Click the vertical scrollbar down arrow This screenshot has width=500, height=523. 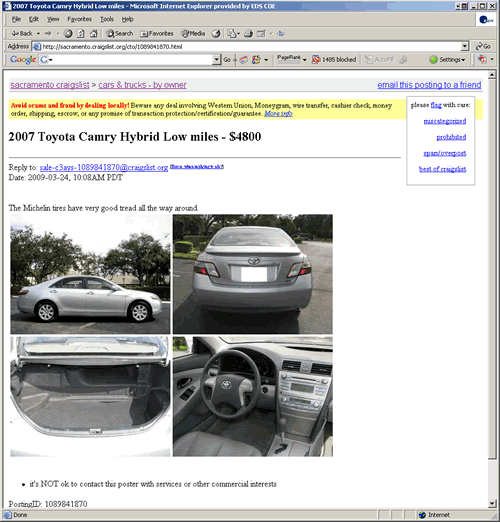click(x=492, y=504)
